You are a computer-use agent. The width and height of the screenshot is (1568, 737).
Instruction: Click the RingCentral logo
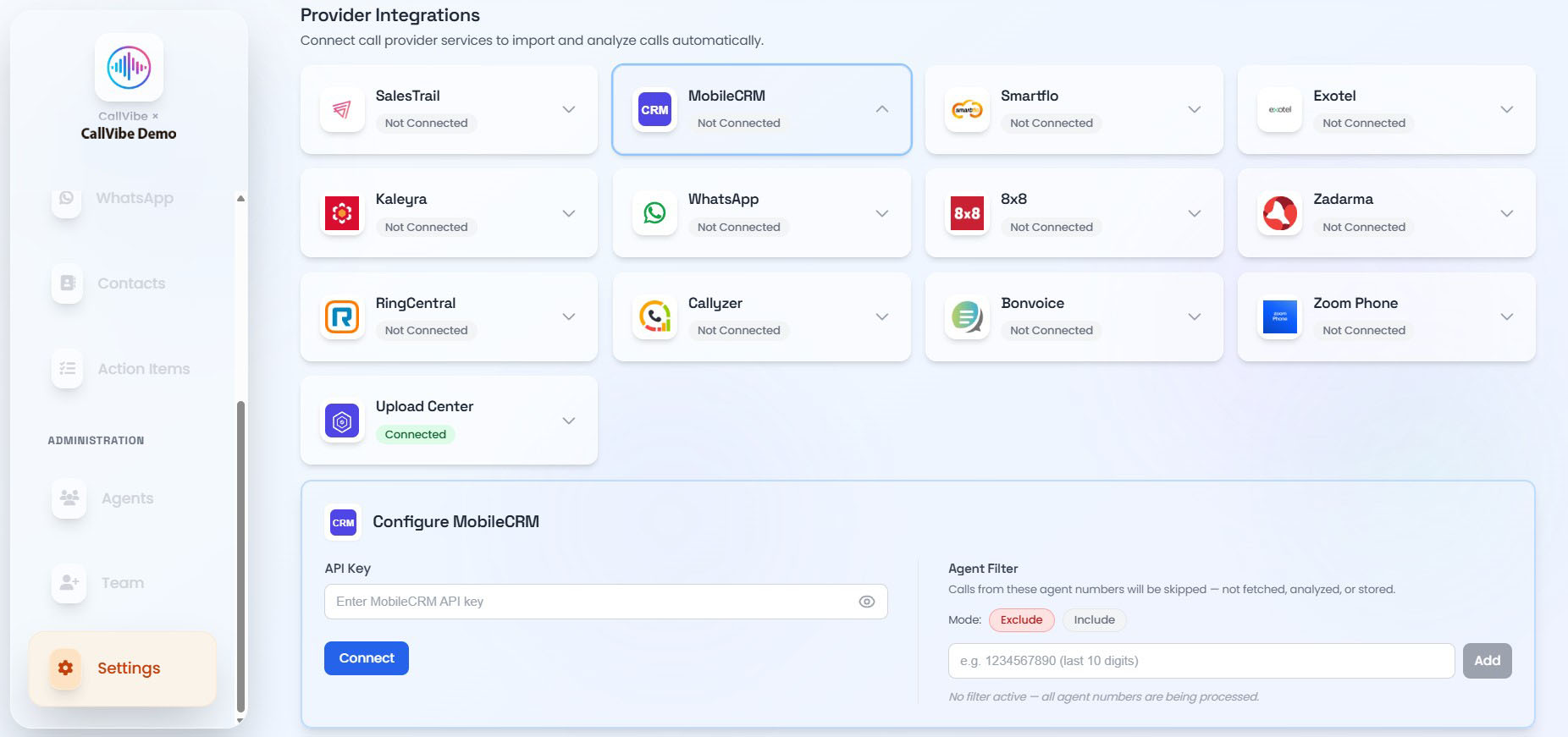pyautogui.click(x=342, y=316)
